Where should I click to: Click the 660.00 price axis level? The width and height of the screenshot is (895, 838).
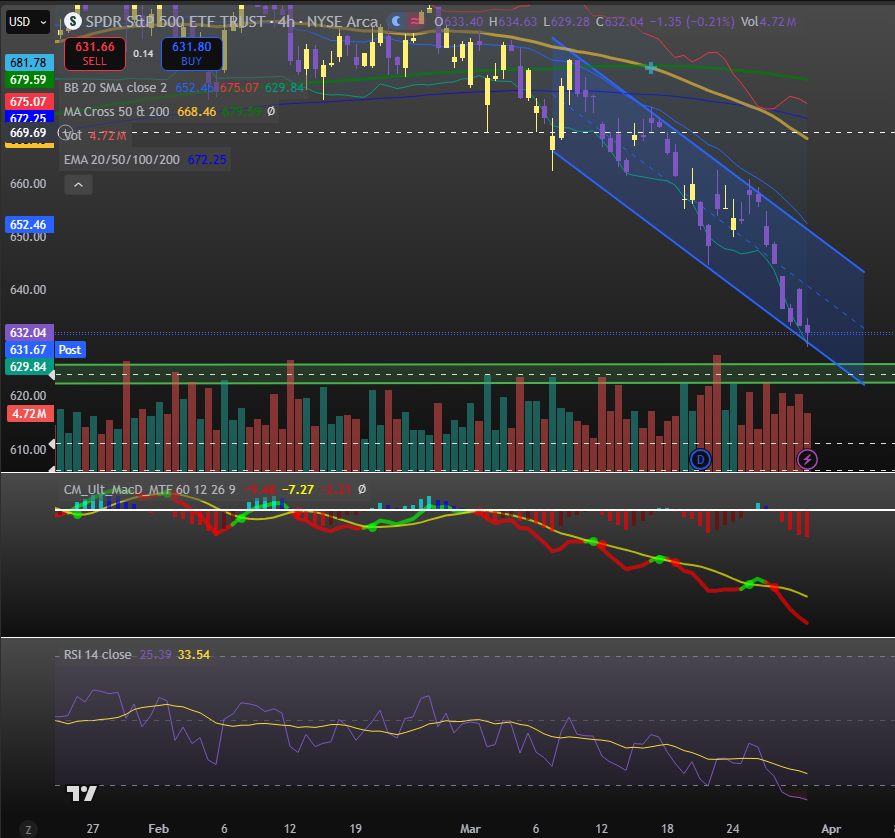[28, 184]
